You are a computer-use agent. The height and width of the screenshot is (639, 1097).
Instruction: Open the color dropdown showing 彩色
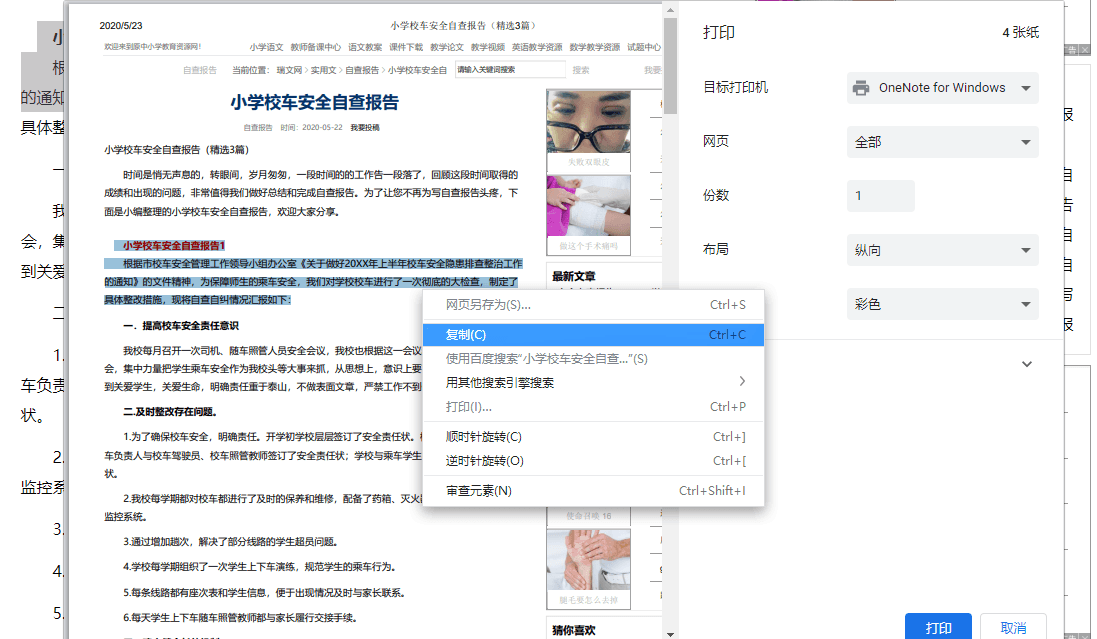pyautogui.click(x=942, y=304)
